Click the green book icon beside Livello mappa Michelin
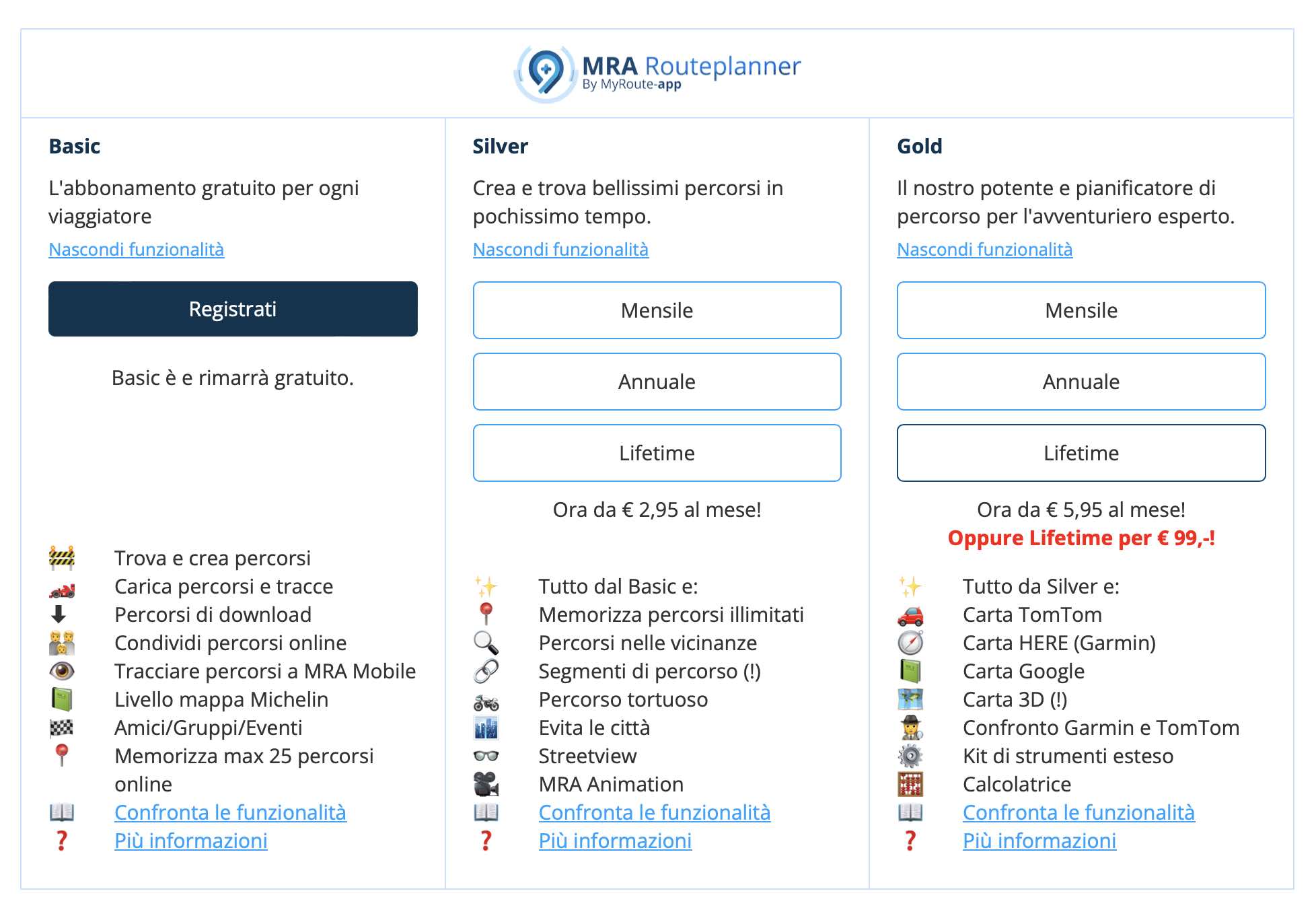The width and height of the screenshot is (1316, 918). 62,699
